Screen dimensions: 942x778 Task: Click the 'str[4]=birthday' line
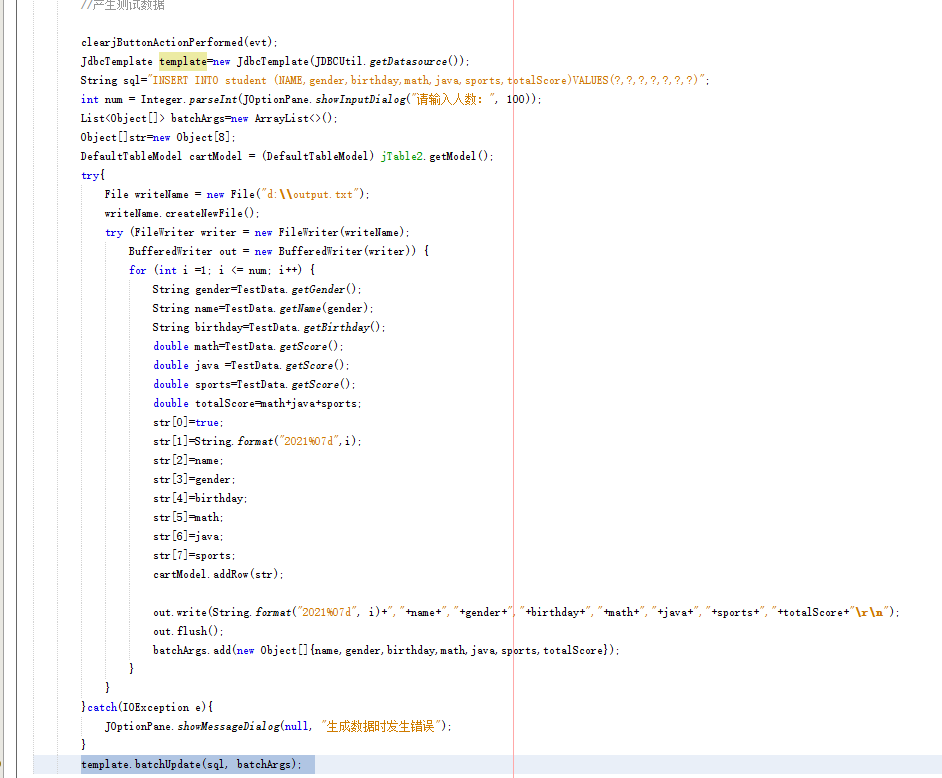click(x=200, y=498)
